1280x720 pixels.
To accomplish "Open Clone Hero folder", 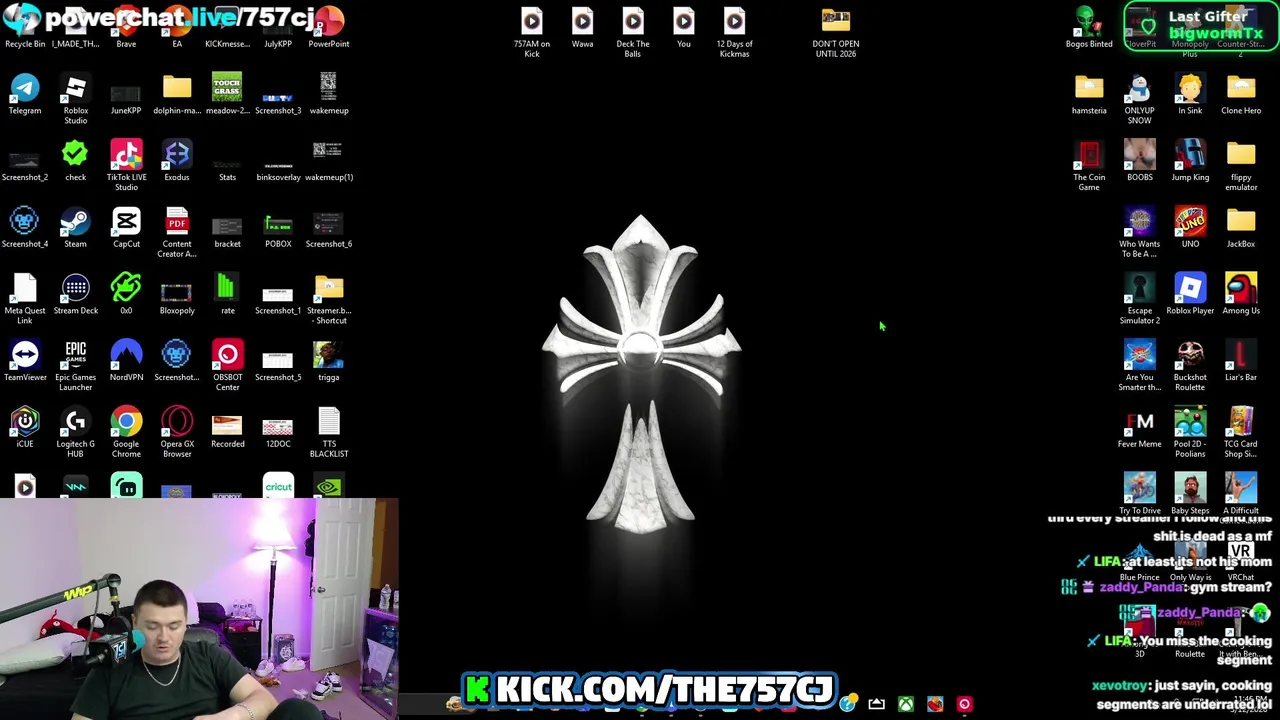I will pos(1241,94).
